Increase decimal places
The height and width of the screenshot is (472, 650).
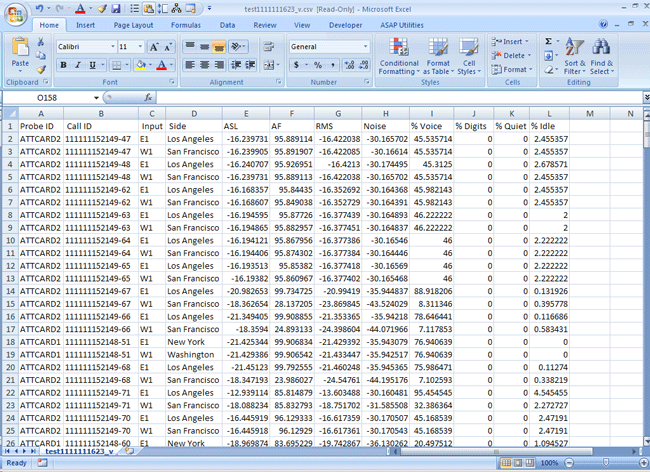coord(349,65)
